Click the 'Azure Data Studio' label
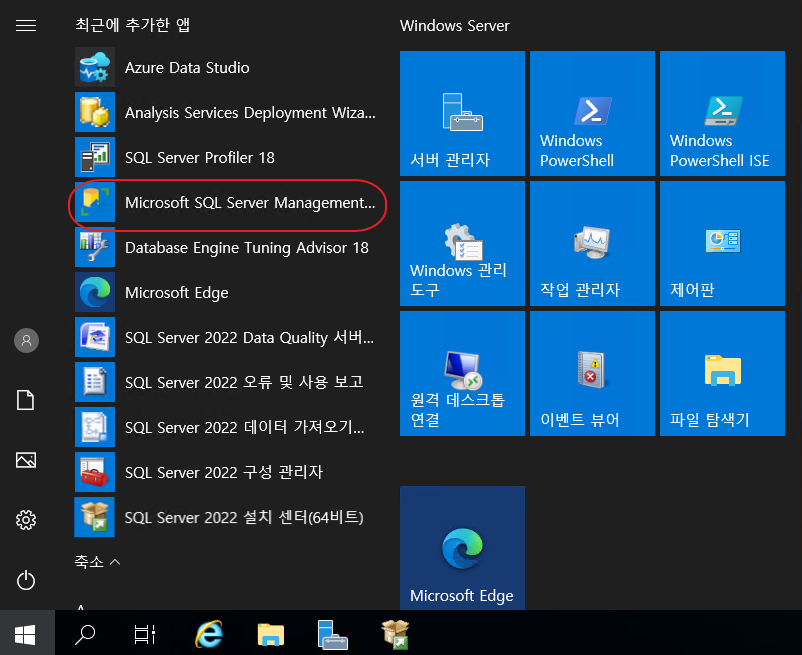This screenshot has width=802, height=655. pyautogui.click(x=187, y=67)
